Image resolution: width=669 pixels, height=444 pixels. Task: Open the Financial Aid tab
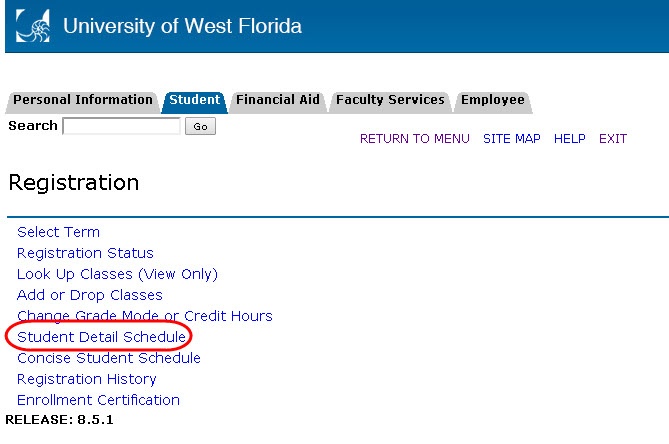[x=278, y=100]
